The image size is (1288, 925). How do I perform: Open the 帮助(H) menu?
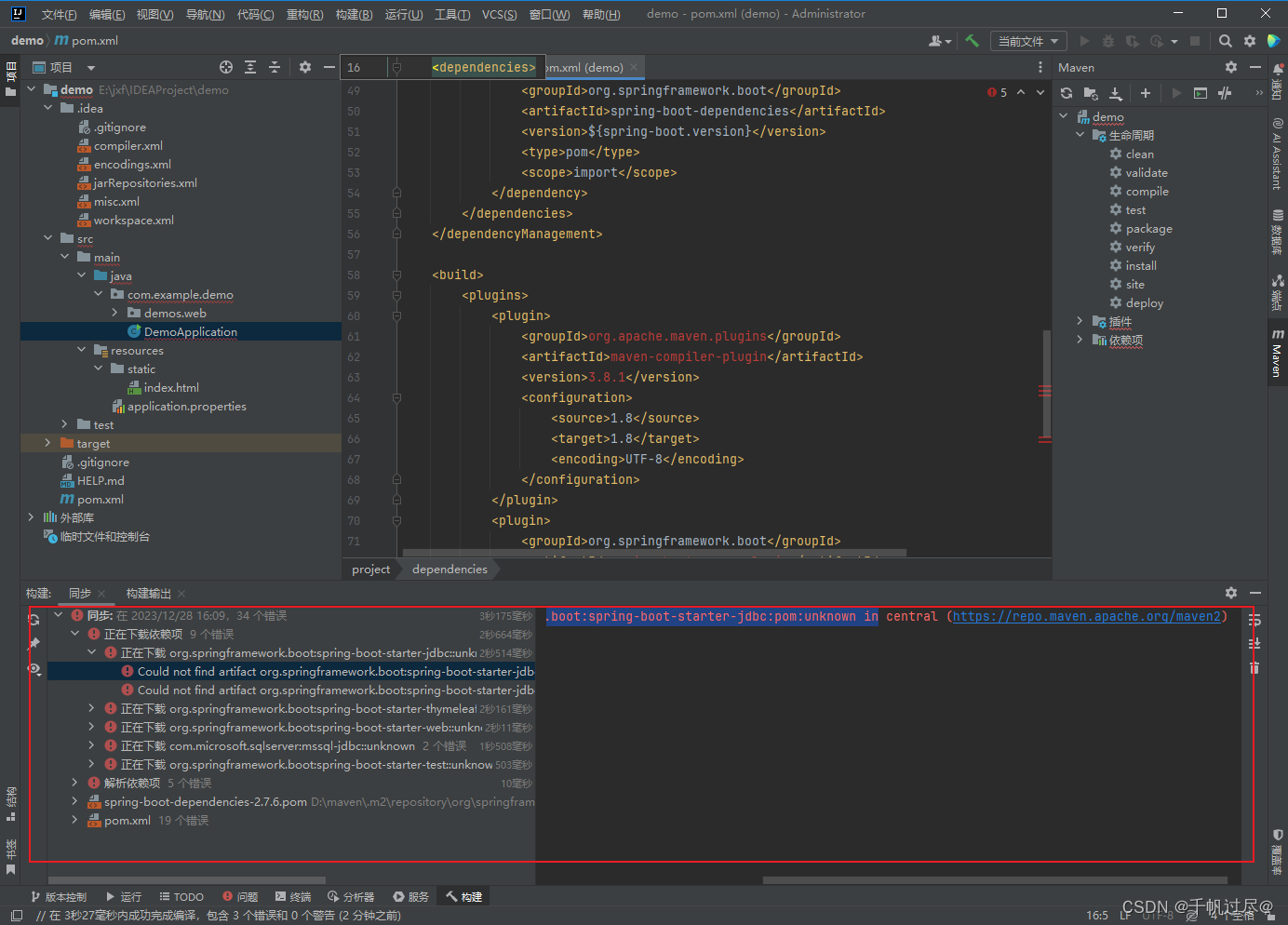pos(601,14)
